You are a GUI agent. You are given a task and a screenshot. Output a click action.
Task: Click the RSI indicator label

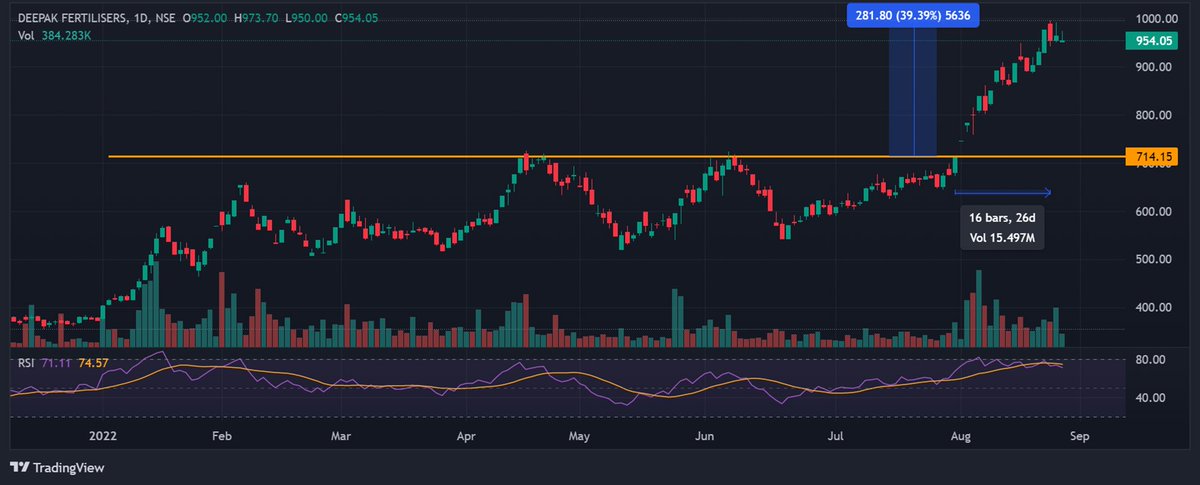click(x=26, y=362)
